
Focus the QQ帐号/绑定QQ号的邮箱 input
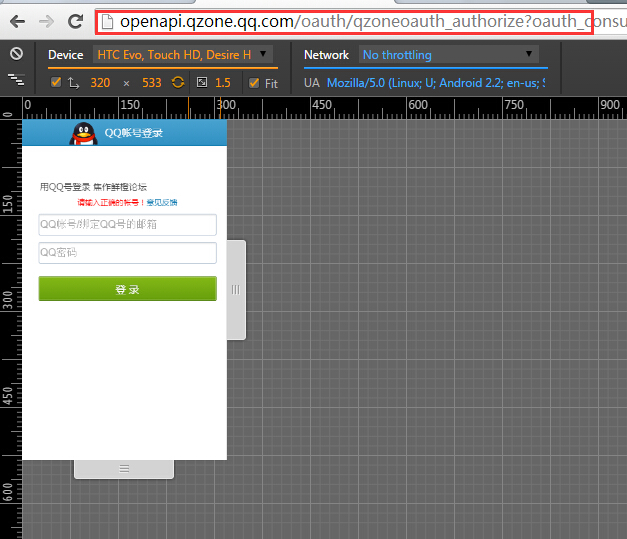coord(128,225)
